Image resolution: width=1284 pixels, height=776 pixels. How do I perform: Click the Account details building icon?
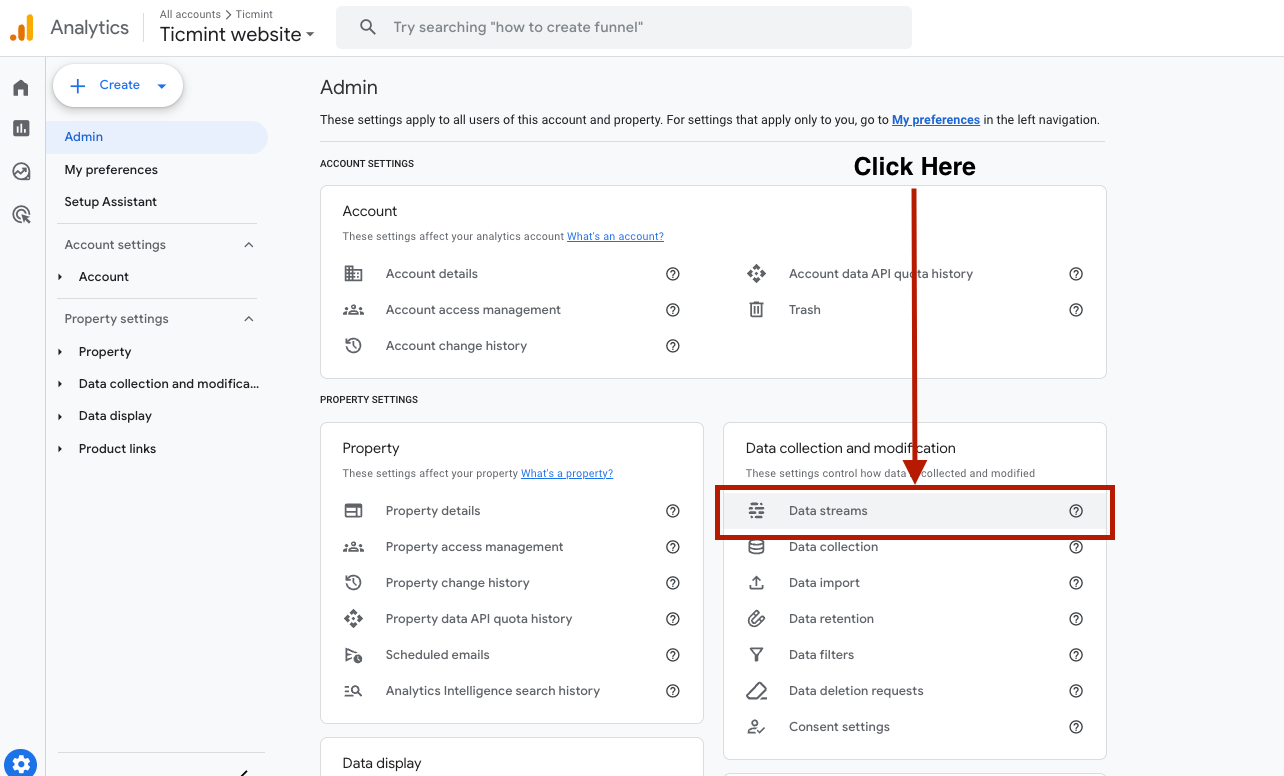(353, 274)
